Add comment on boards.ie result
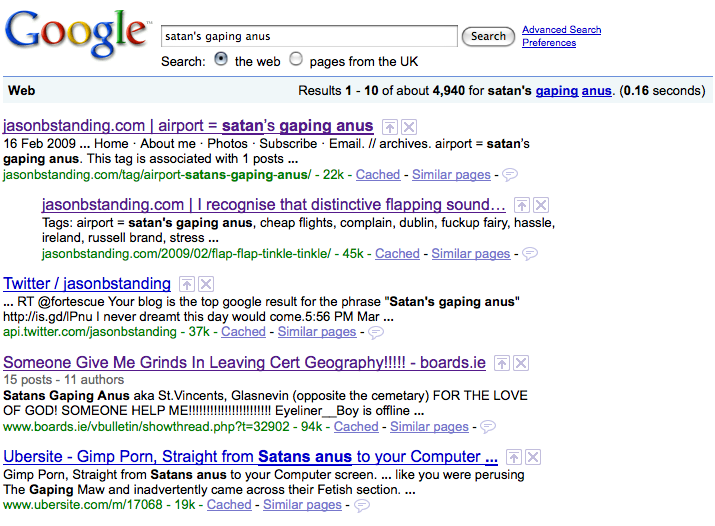This screenshot has height=526, width=715. coord(488,427)
